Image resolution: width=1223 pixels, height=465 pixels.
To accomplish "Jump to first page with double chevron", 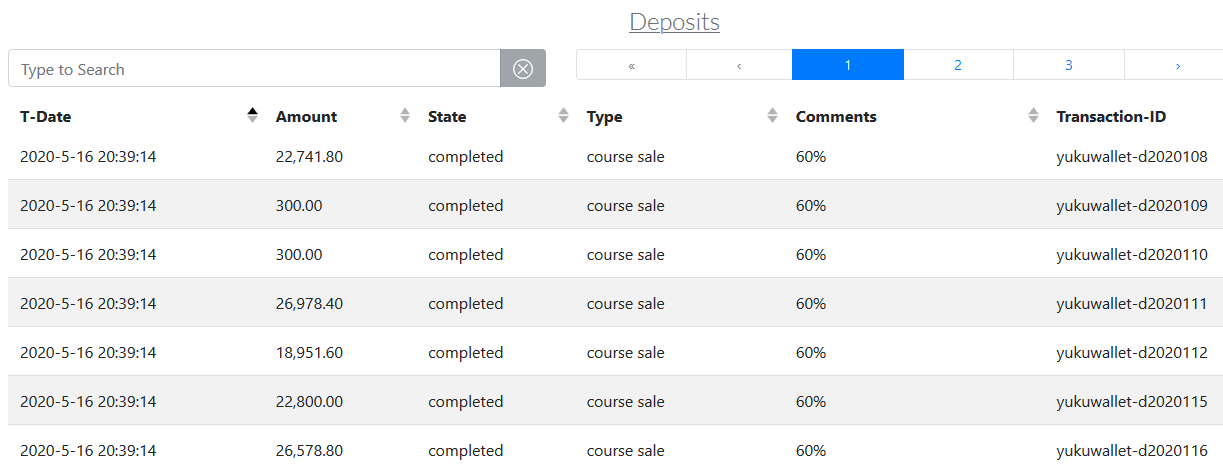I will pyautogui.click(x=632, y=65).
